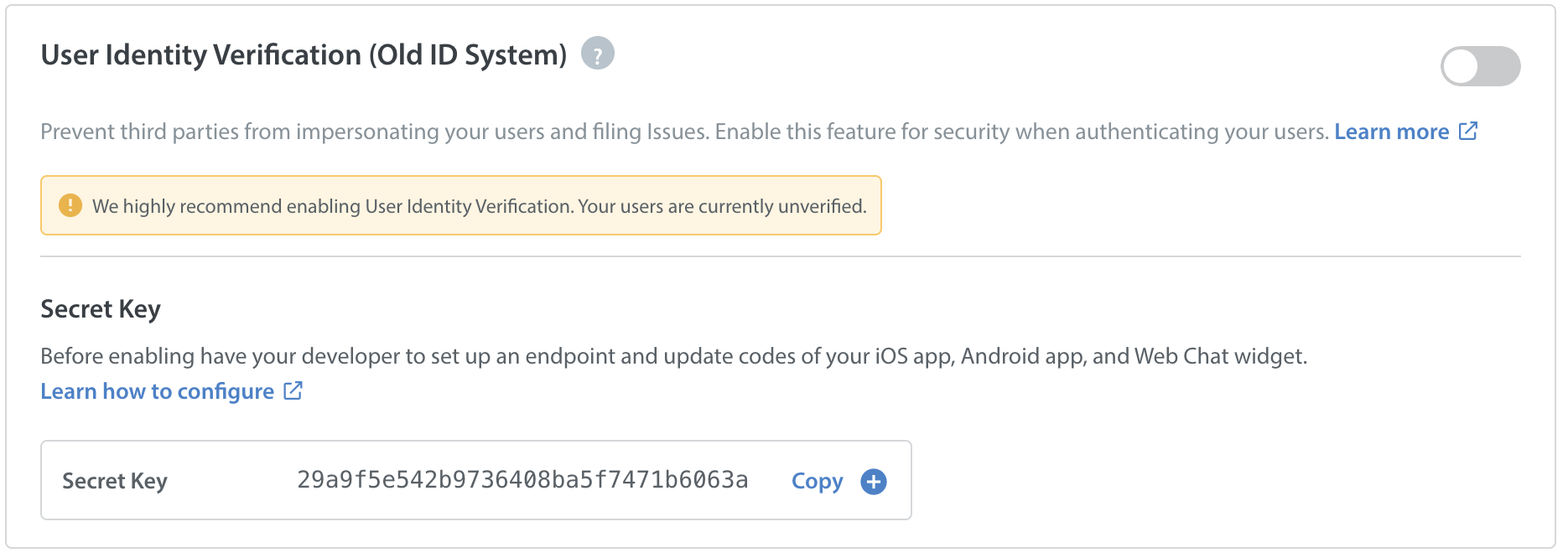Click the gray track of the off toggle

point(1502,66)
